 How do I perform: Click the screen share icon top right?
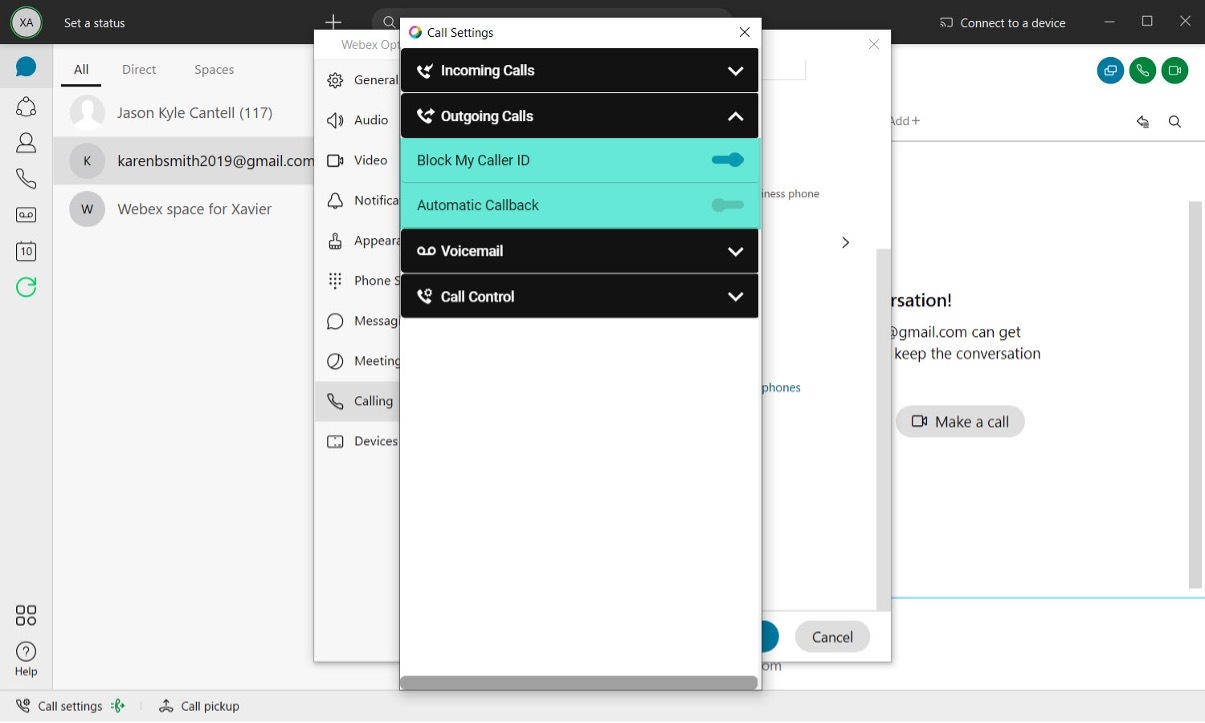pyautogui.click(x=1110, y=70)
